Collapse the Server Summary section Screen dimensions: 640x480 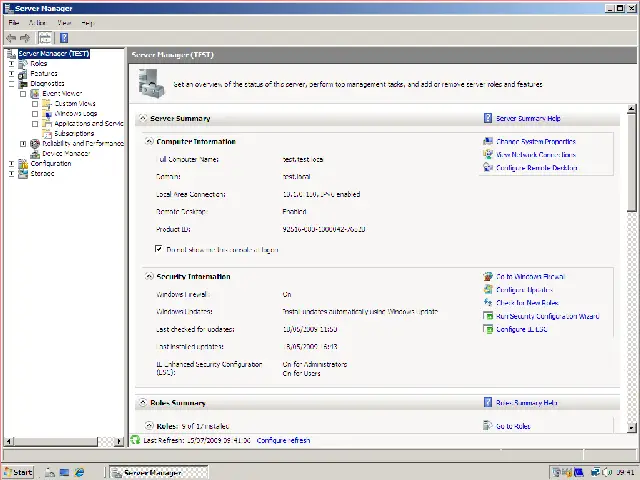(142, 118)
